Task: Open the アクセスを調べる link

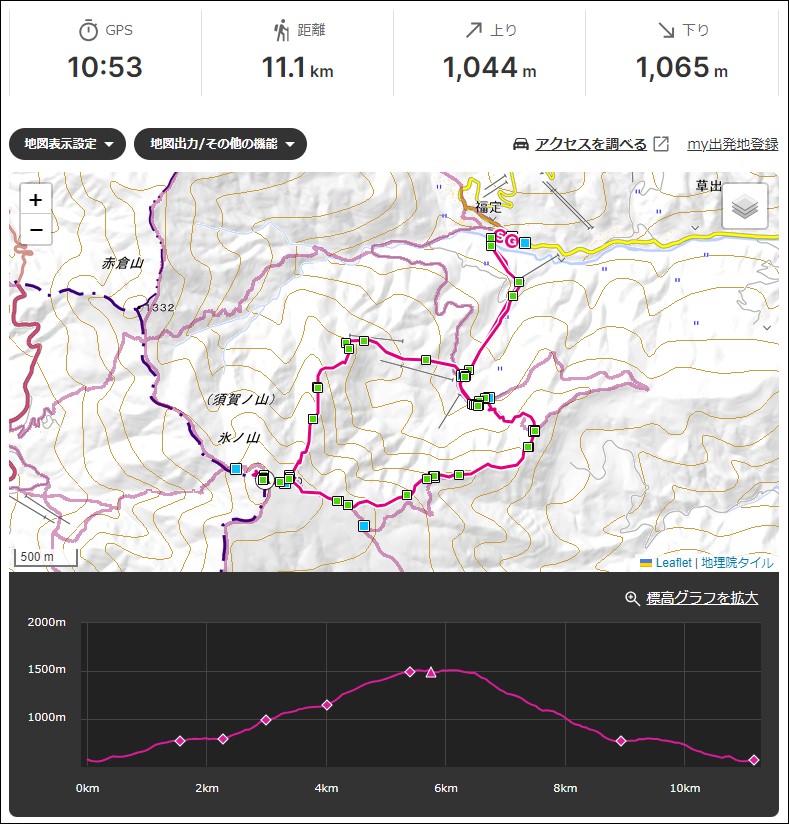Action: tap(591, 144)
